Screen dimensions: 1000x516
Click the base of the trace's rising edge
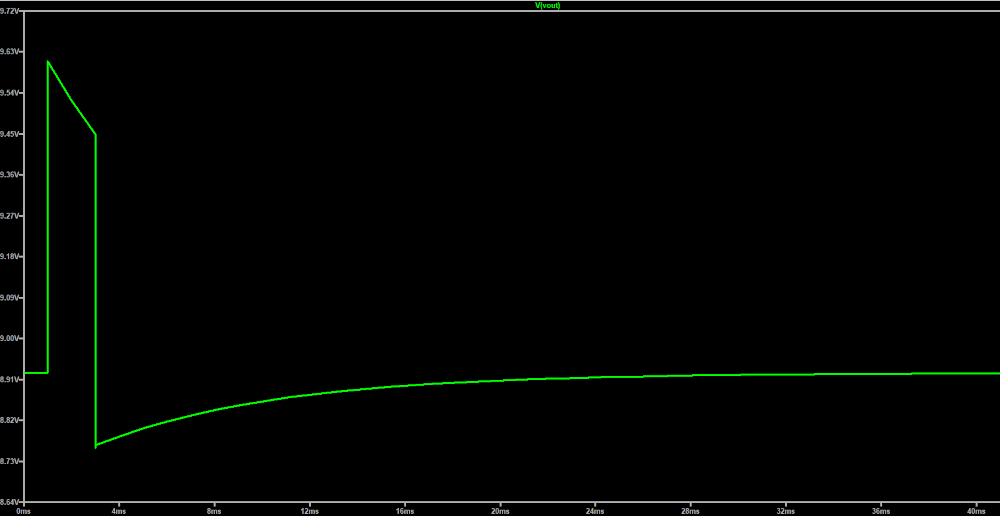coord(48,372)
